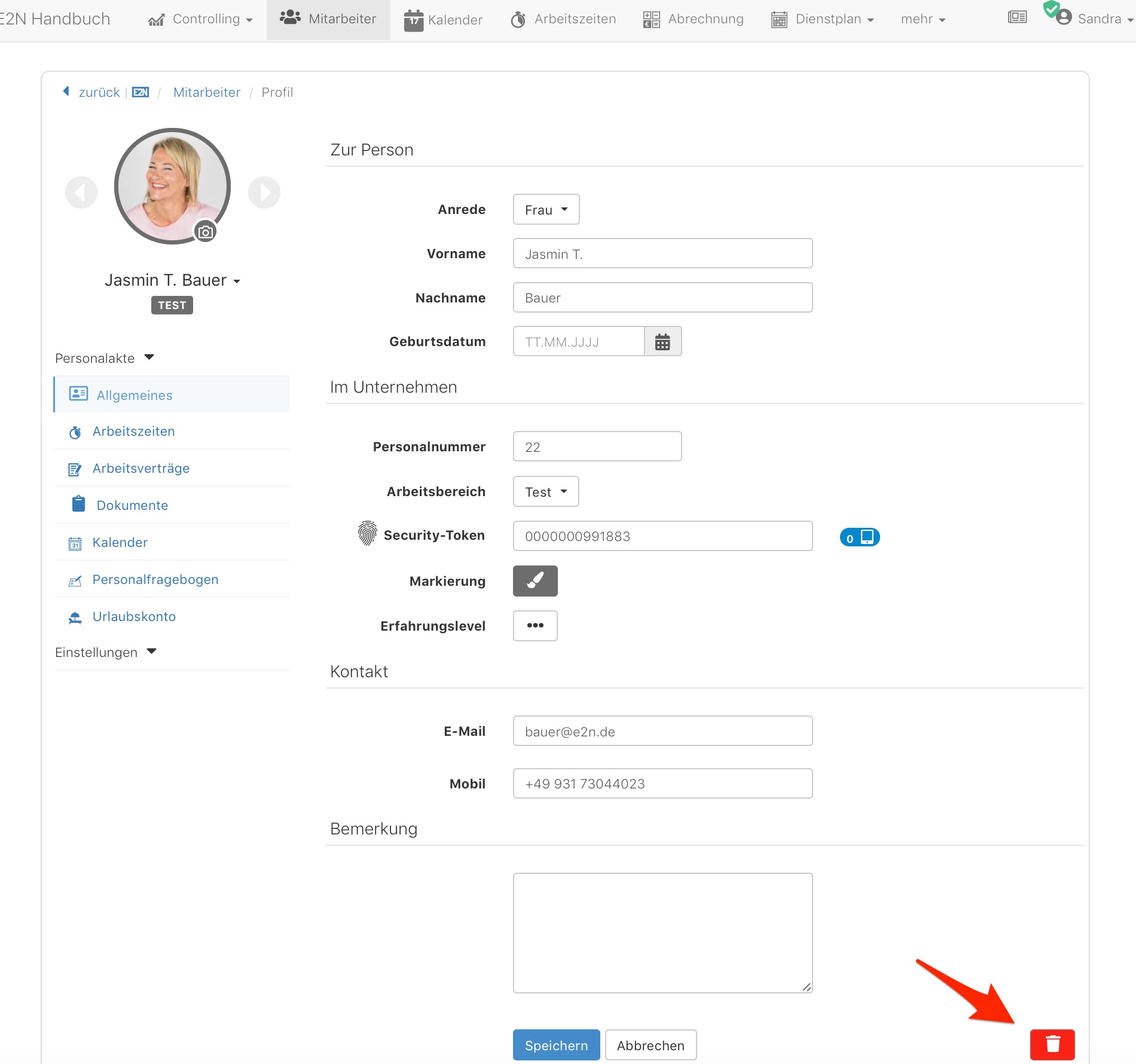1136x1064 pixels.
Task: Click the Personalfragebogen form icon
Action: (x=75, y=580)
